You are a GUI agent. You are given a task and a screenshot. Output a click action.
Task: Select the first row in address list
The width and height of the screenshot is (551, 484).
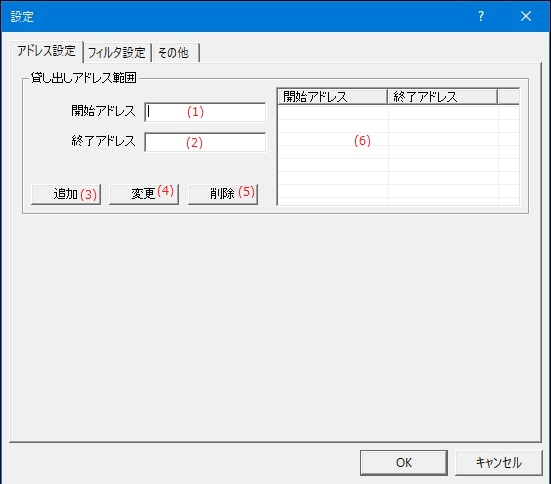coord(398,112)
